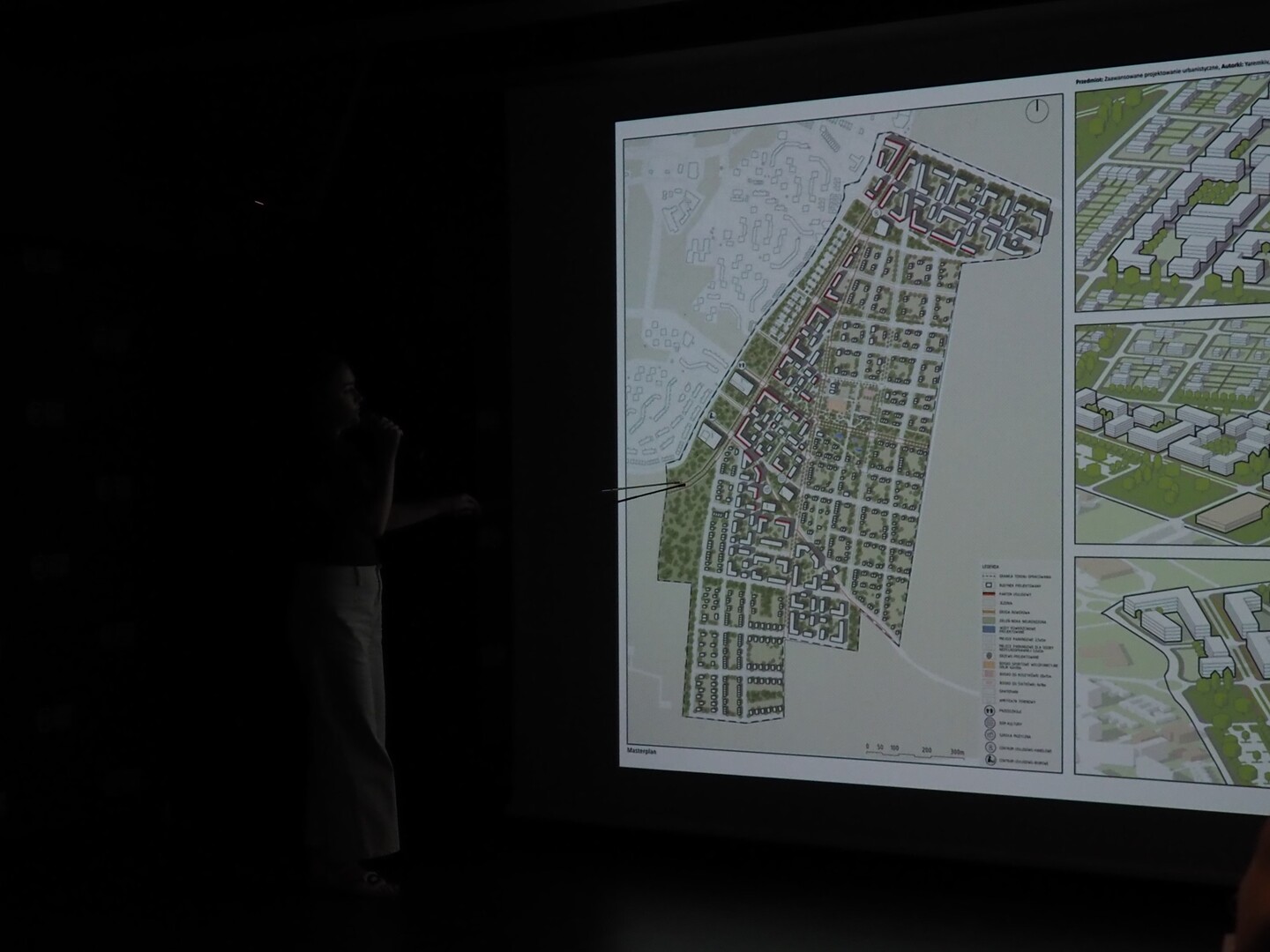Click the red legend color swatch
Viewport: 1270px width, 952px height.
(990, 596)
